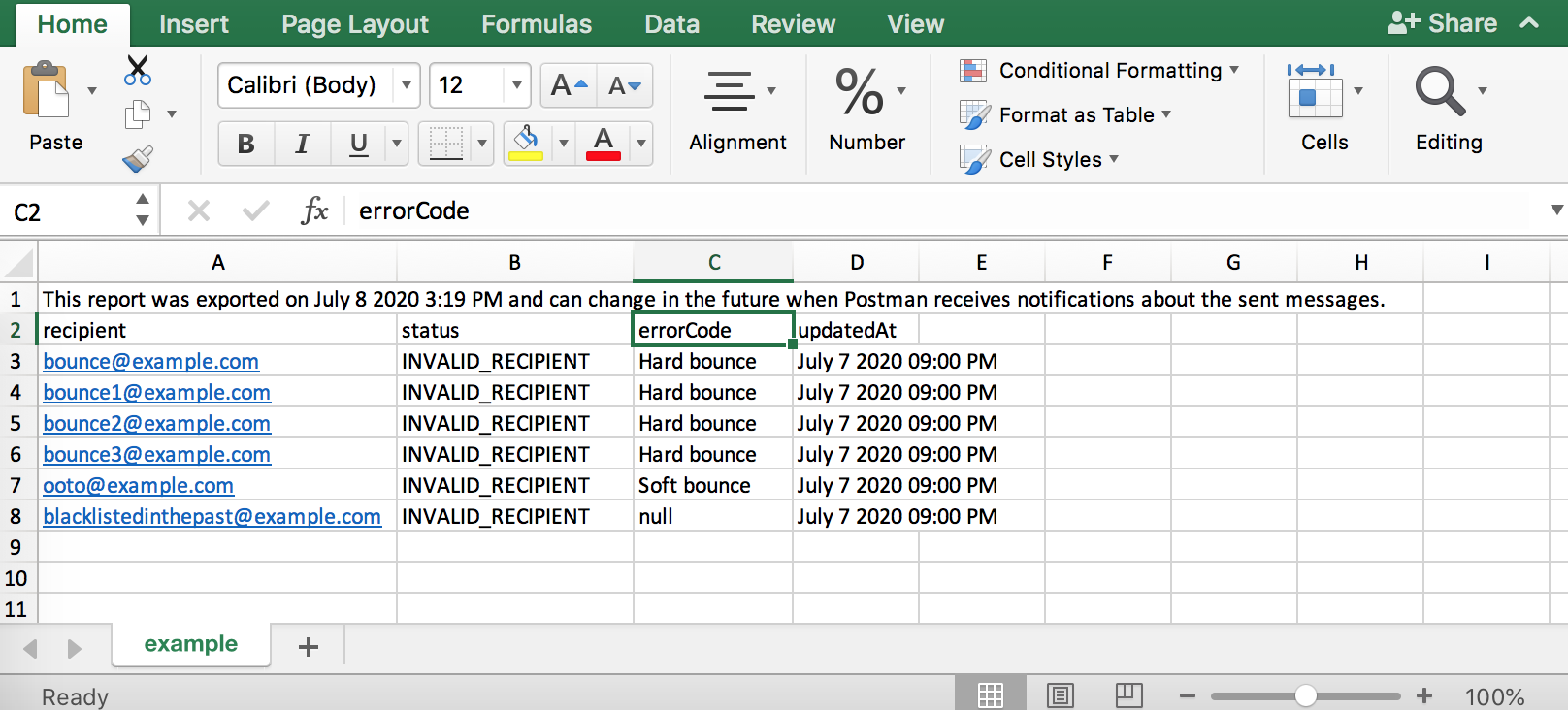1568x710 pixels.
Task: Open ooto@example.com link
Action: coord(138,486)
